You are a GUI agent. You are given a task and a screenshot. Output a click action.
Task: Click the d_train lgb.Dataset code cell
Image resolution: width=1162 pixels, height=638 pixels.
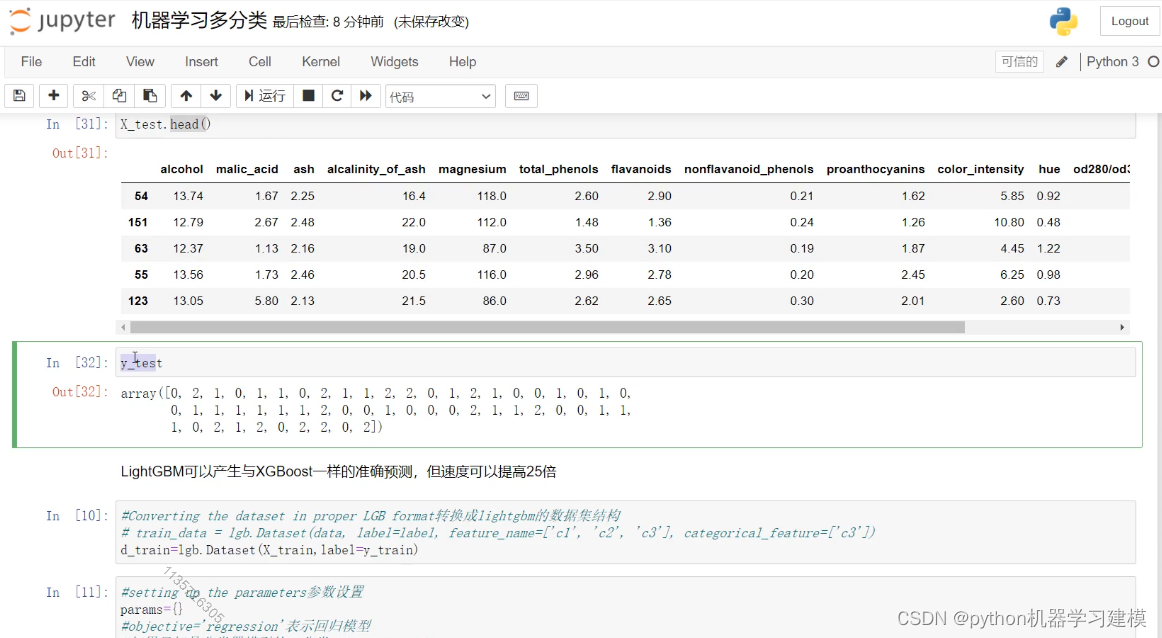coord(625,533)
